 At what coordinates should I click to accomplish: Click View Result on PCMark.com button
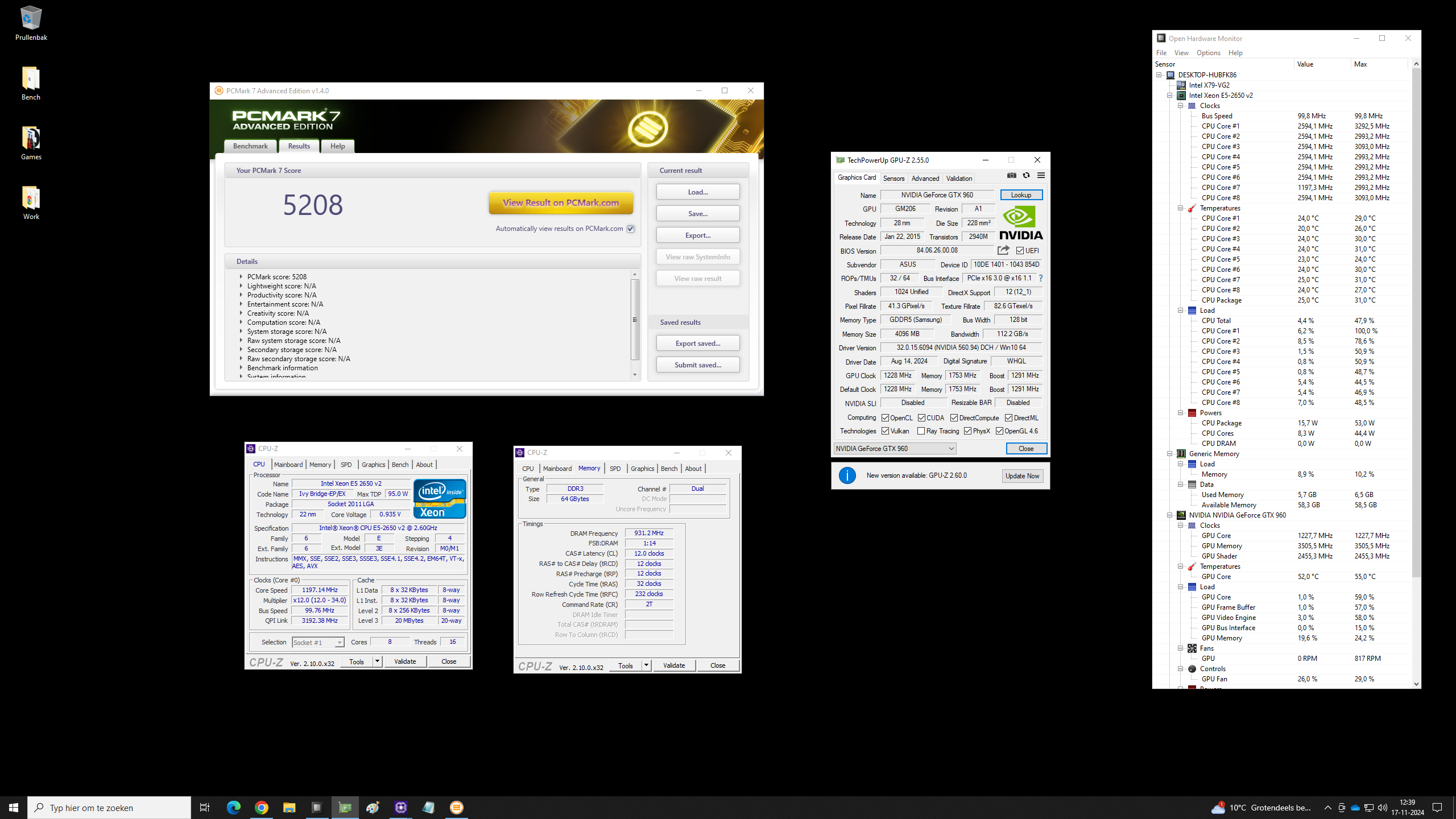[x=561, y=203]
